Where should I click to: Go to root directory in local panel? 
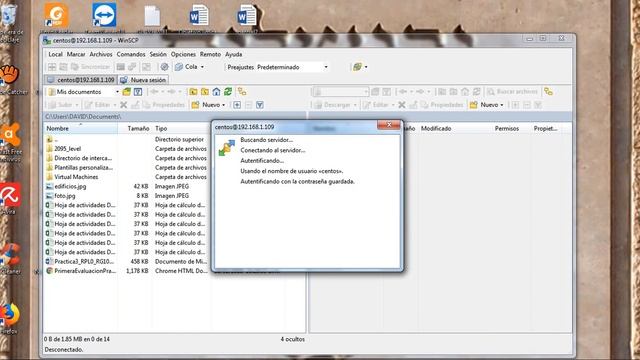(x=205, y=92)
